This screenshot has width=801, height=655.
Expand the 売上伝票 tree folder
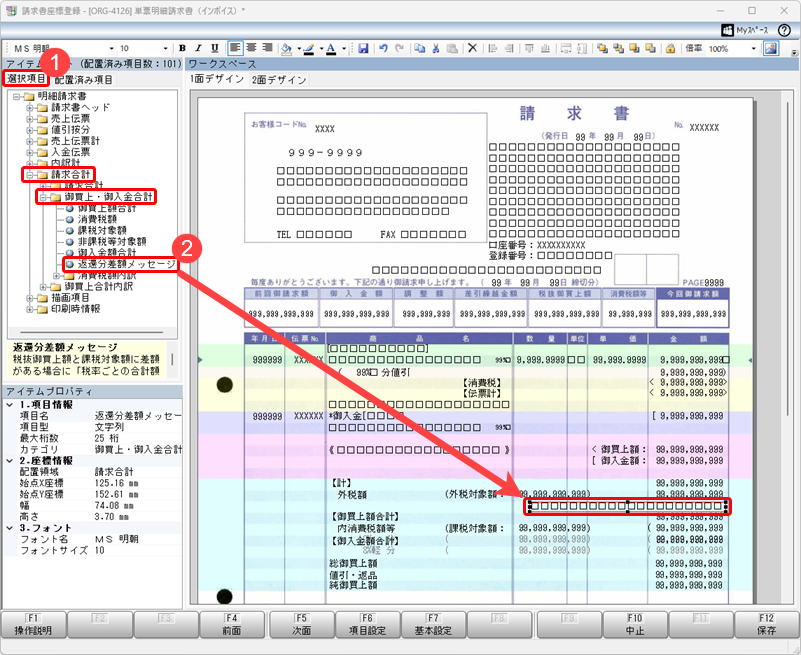(30, 119)
